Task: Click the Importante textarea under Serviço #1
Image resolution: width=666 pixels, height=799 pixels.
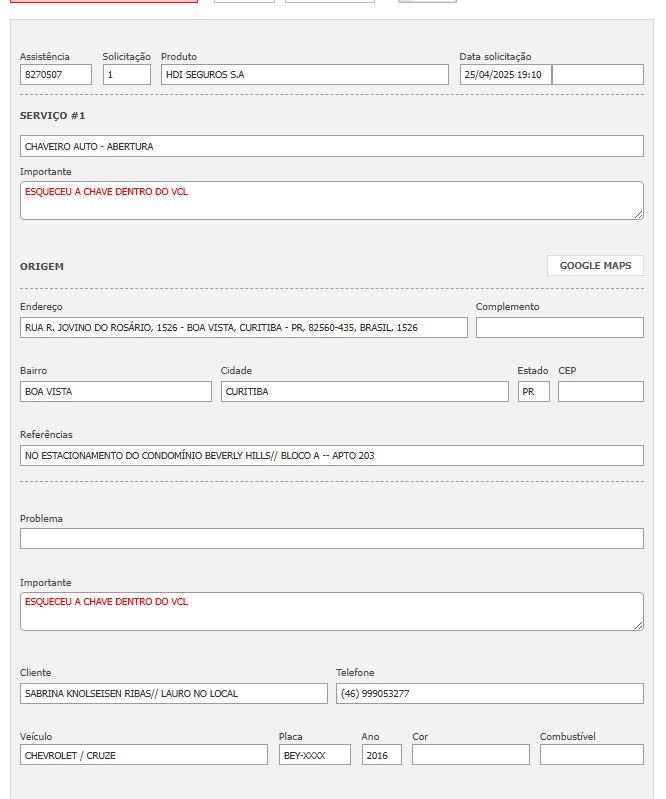Action: 331,200
